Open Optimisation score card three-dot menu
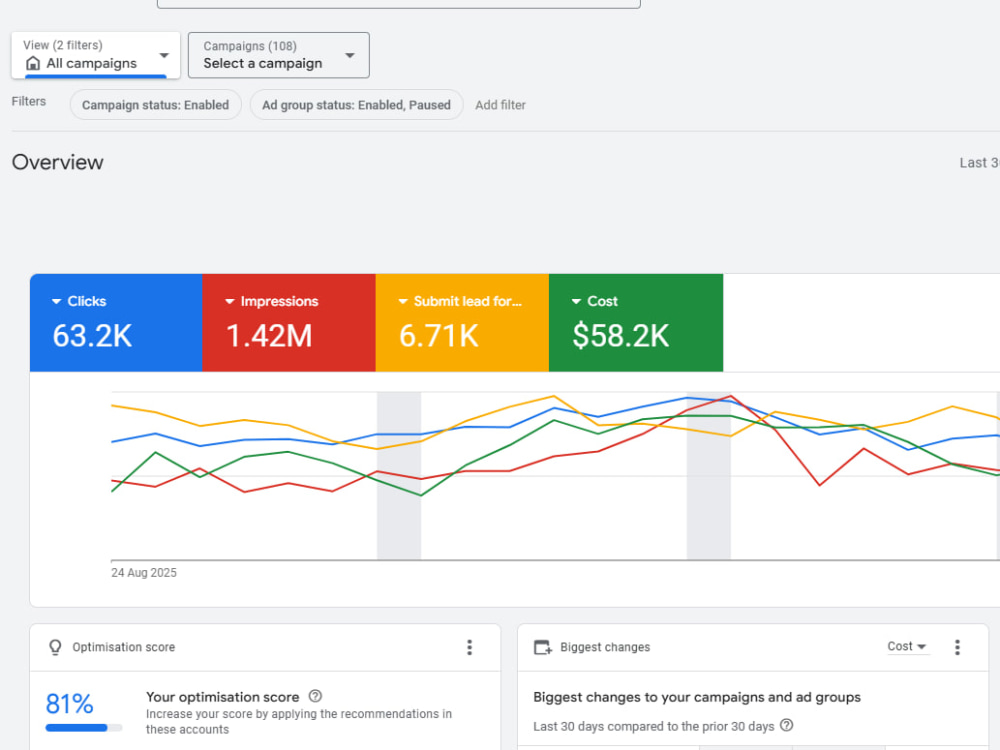The image size is (1000, 750). coord(469,647)
